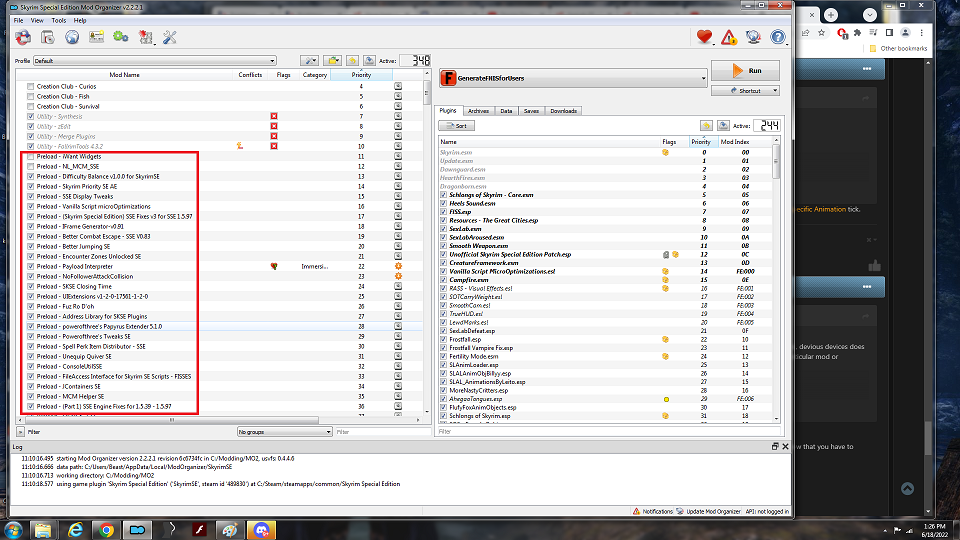Open Settings wrench and screwdriver icon
The height and width of the screenshot is (540, 960).
[x=170, y=37]
